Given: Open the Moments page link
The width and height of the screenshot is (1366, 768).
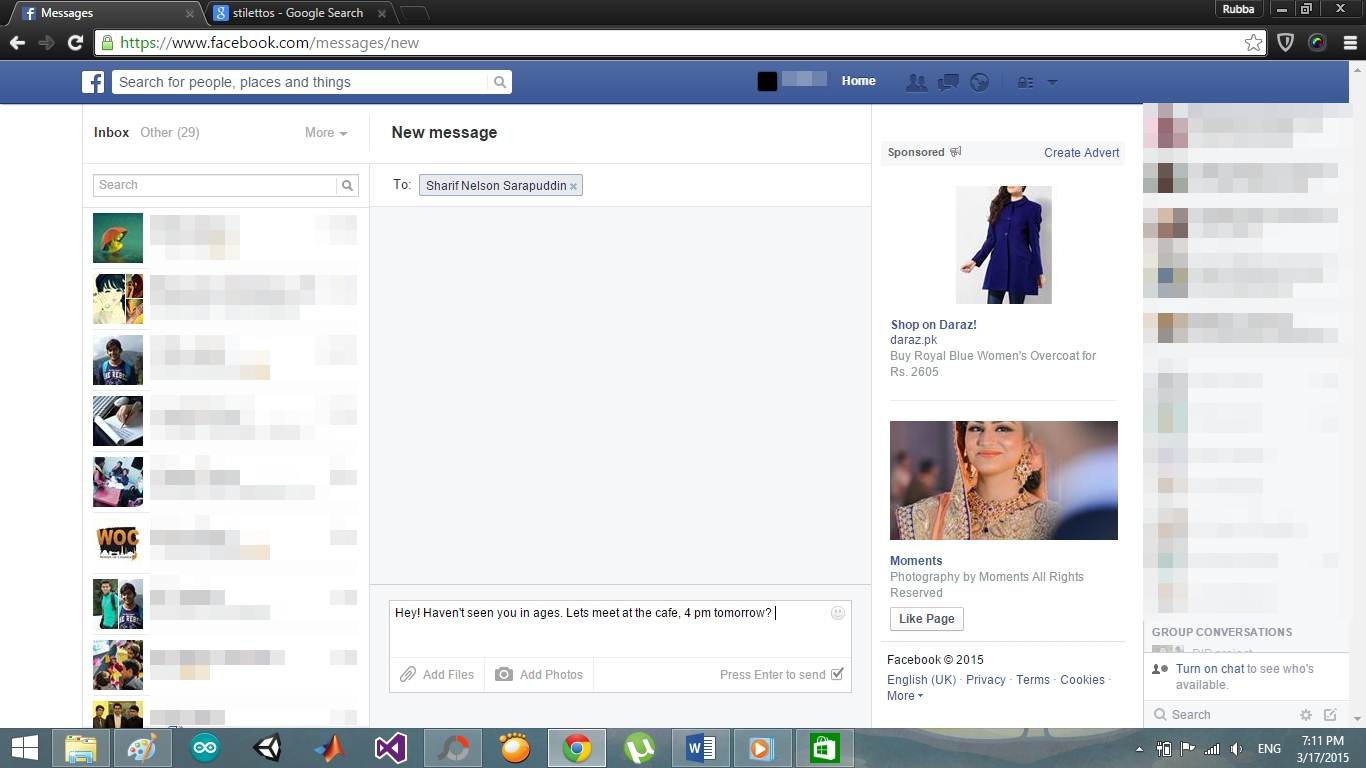Looking at the screenshot, I should pyautogui.click(x=916, y=561).
